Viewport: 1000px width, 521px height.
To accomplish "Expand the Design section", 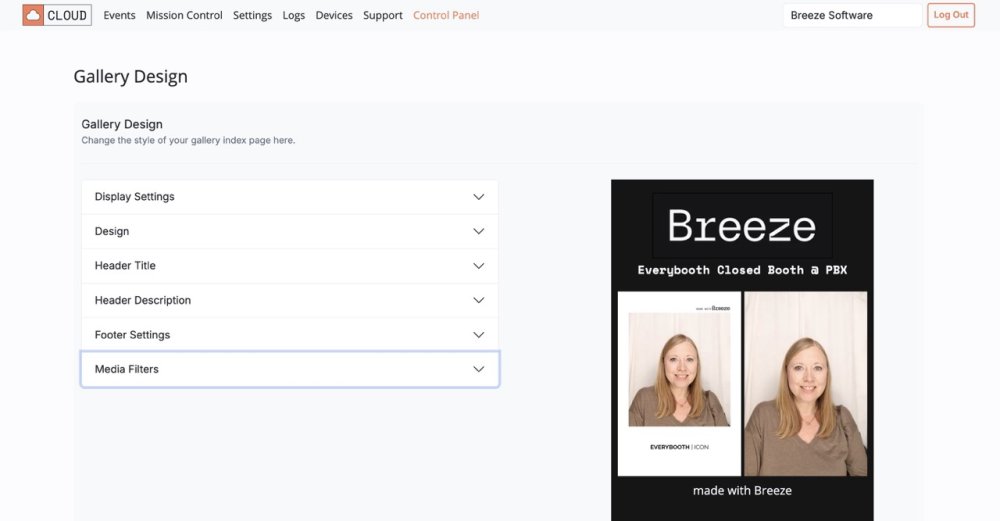I will (x=290, y=231).
